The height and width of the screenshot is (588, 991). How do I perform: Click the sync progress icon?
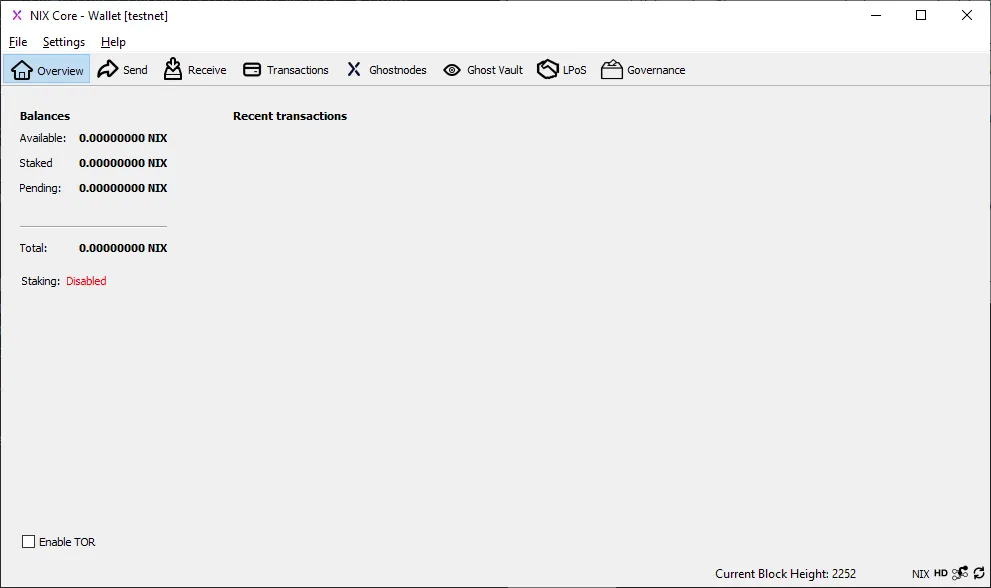point(979,573)
